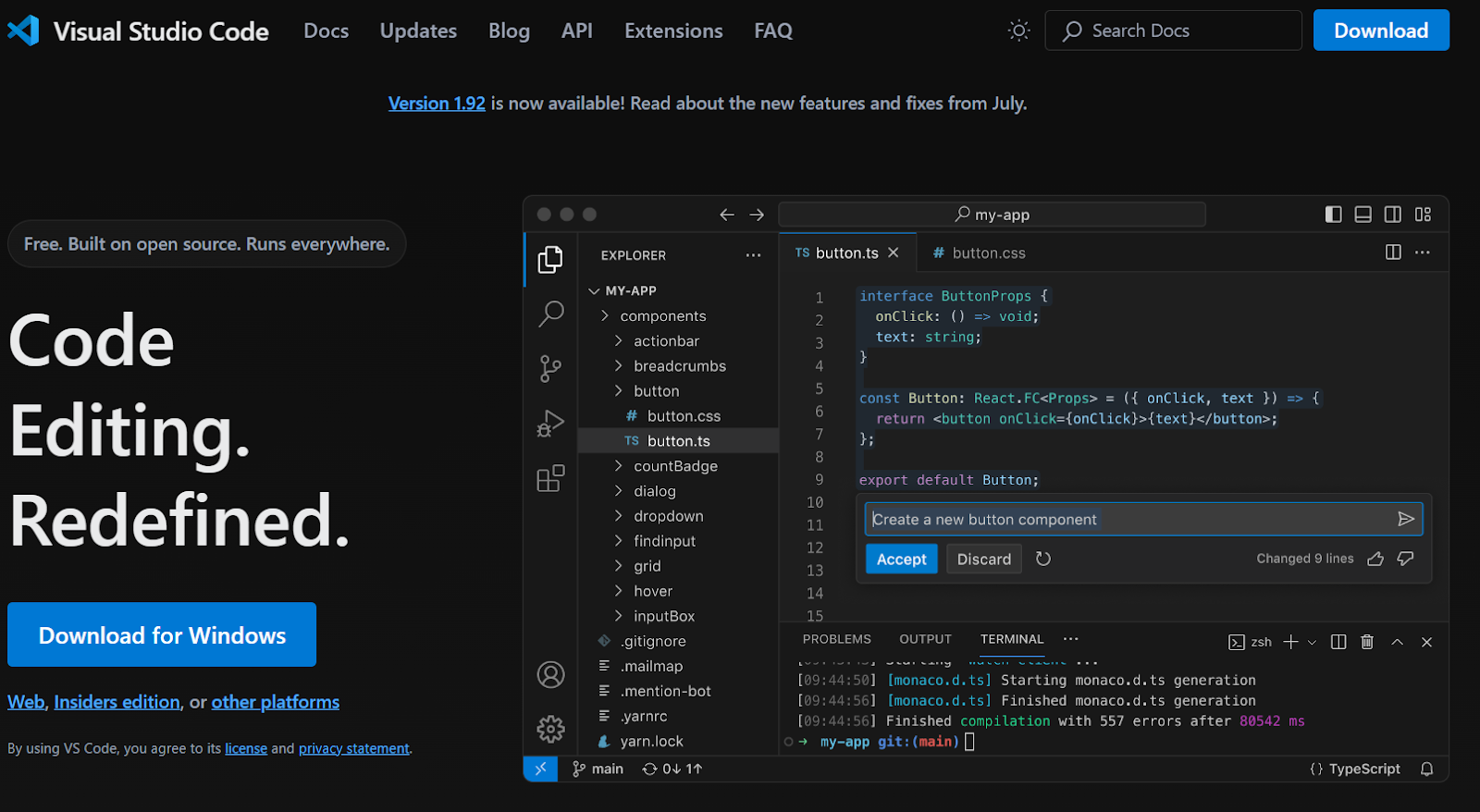Open the Manage gear icon in activity bar
The height and width of the screenshot is (812, 1480).
(x=550, y=730)
